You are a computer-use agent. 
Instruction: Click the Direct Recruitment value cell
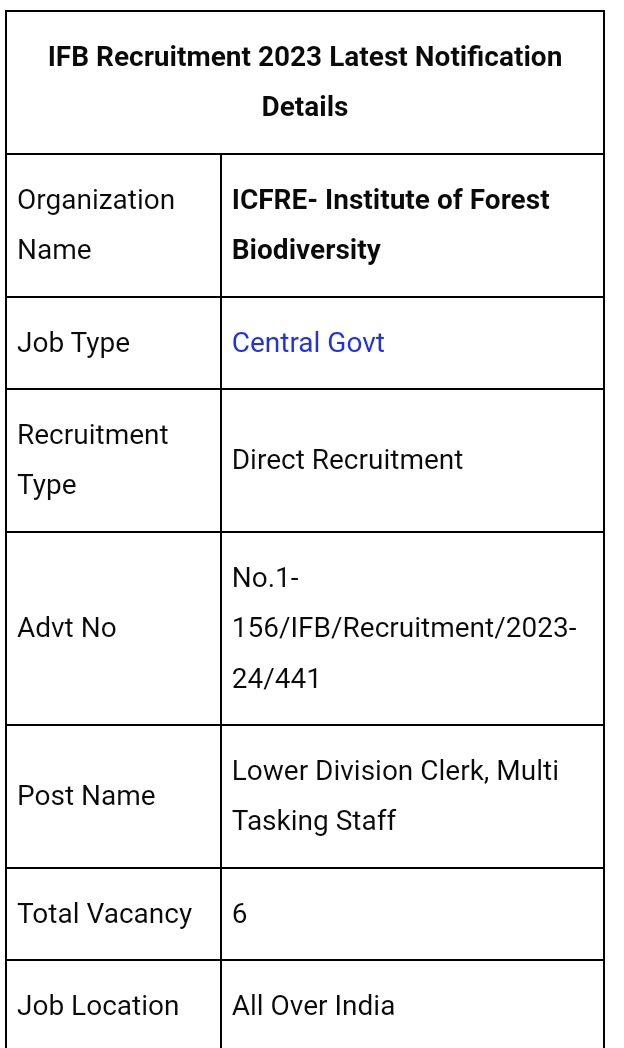[x=412, y=461]
